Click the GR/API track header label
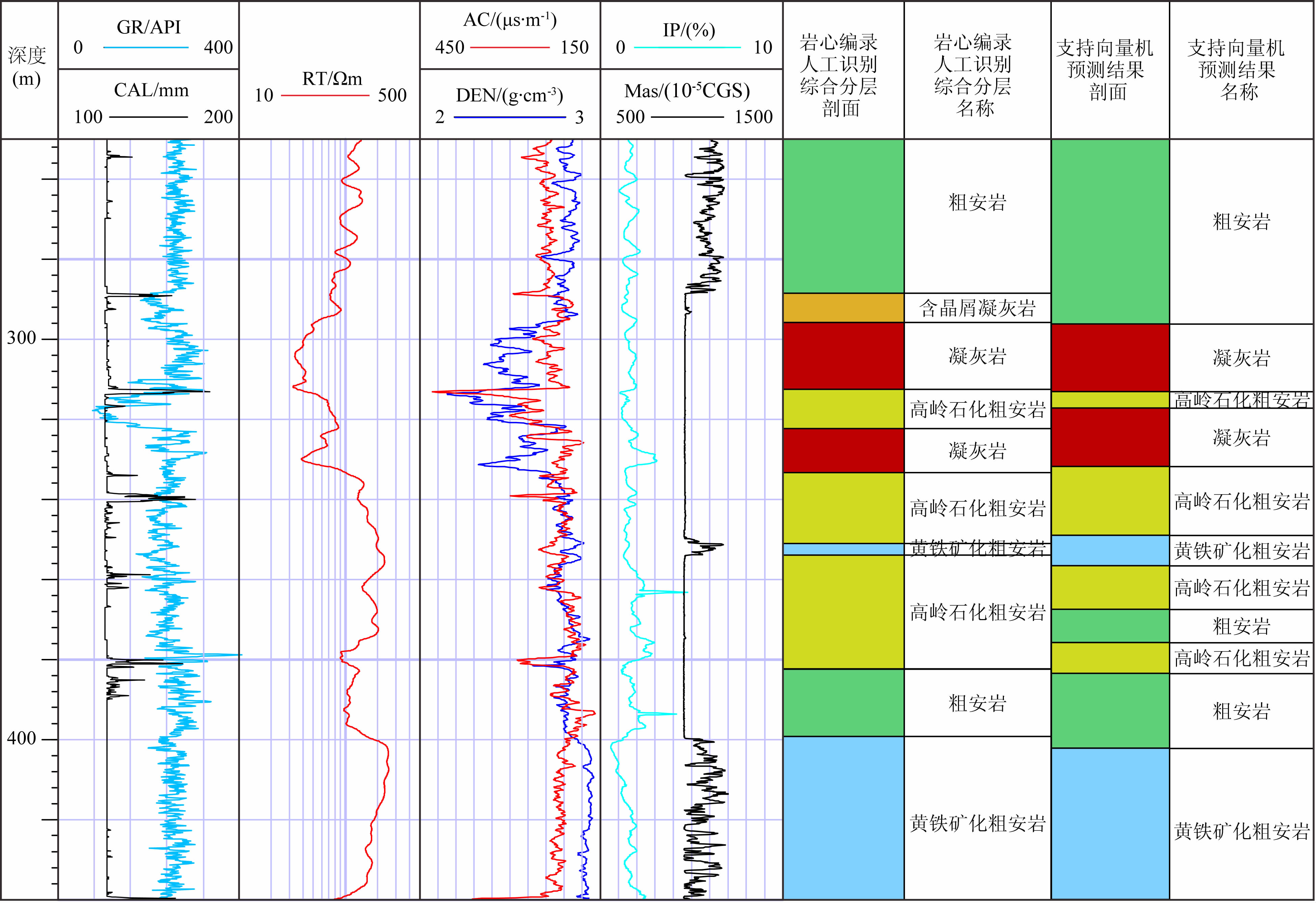This screenshot has width=1316, height=903. pos(148,27)
